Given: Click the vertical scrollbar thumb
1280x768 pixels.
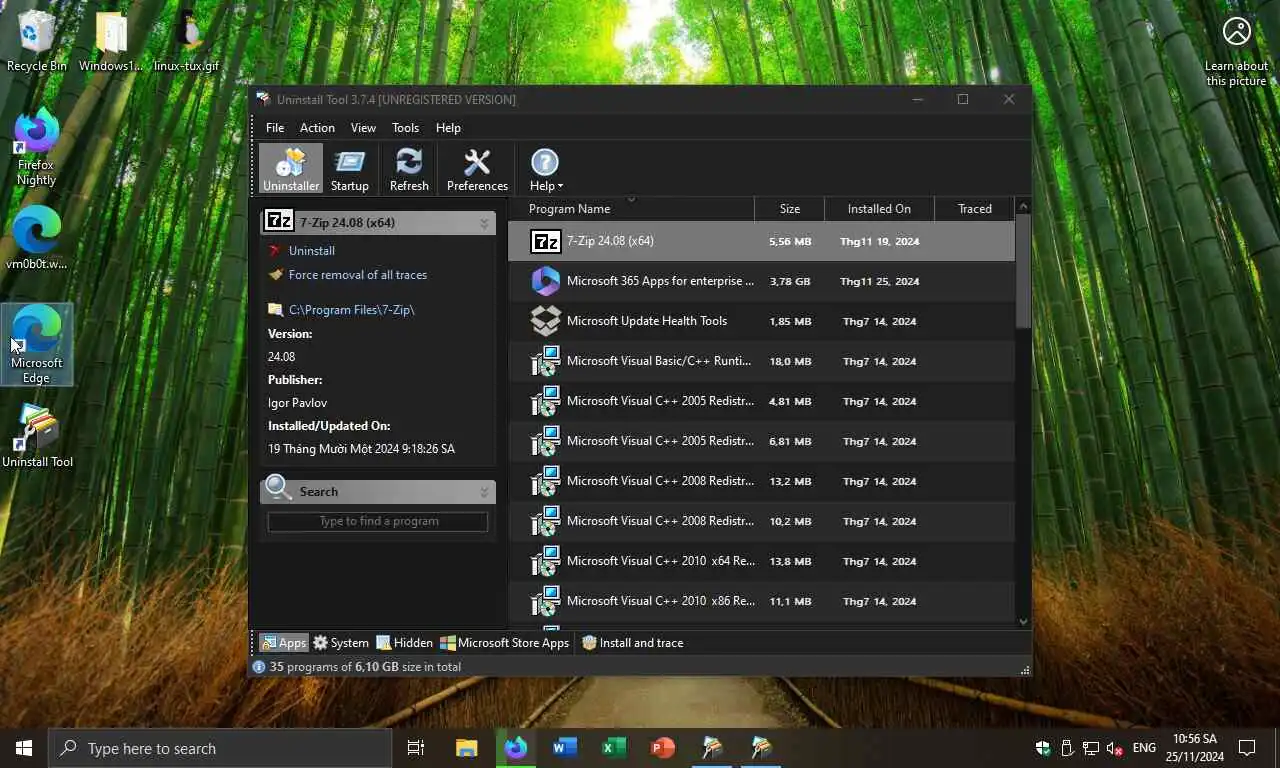Looking at the screenshot, I should coord(1023,271).
